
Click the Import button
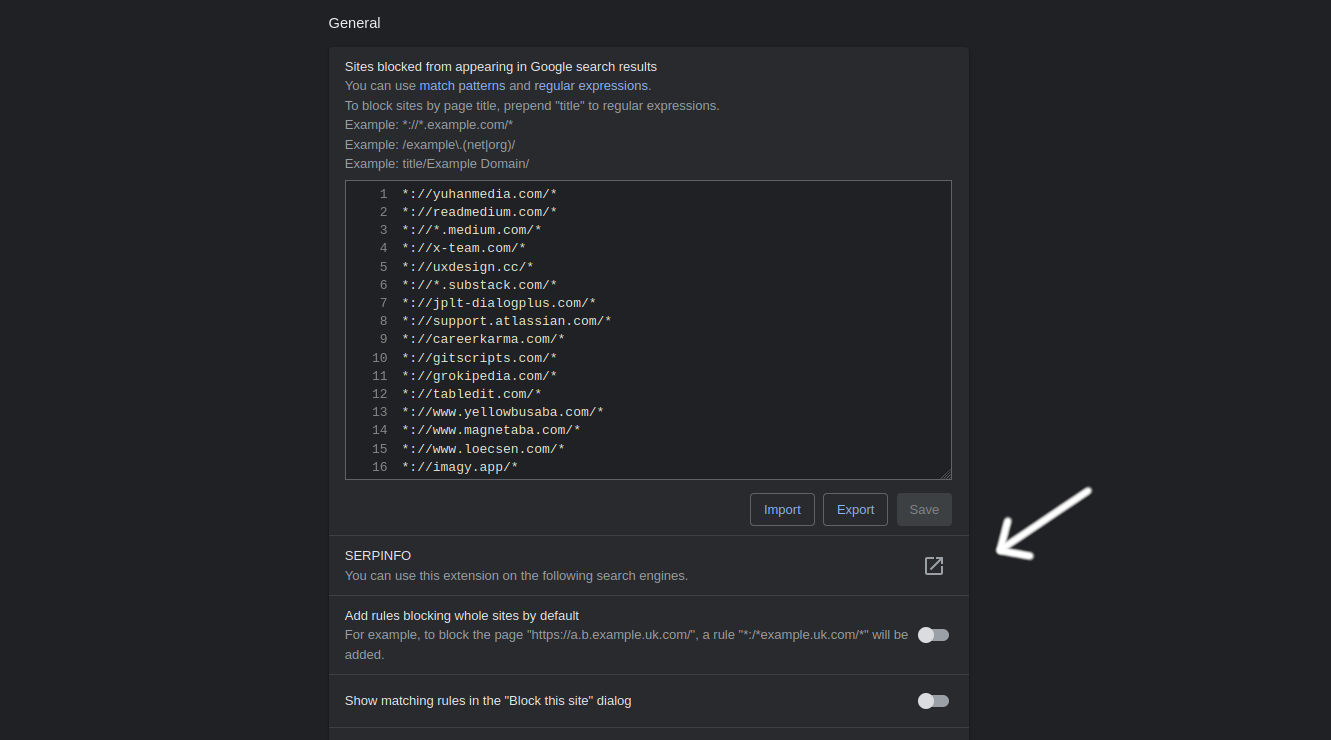point(782,510)
